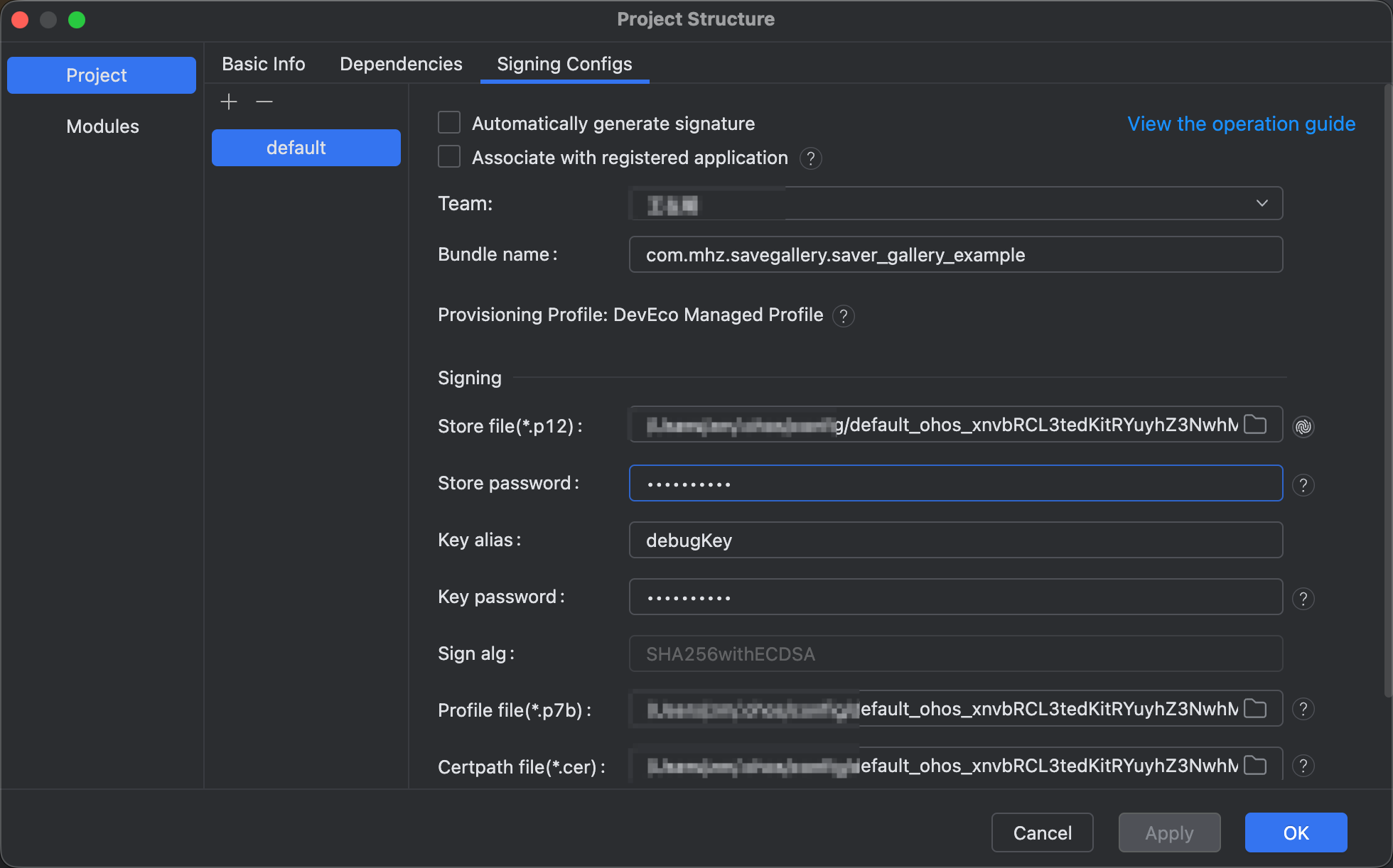Open help for Associate with registered application

pos(811,158)
